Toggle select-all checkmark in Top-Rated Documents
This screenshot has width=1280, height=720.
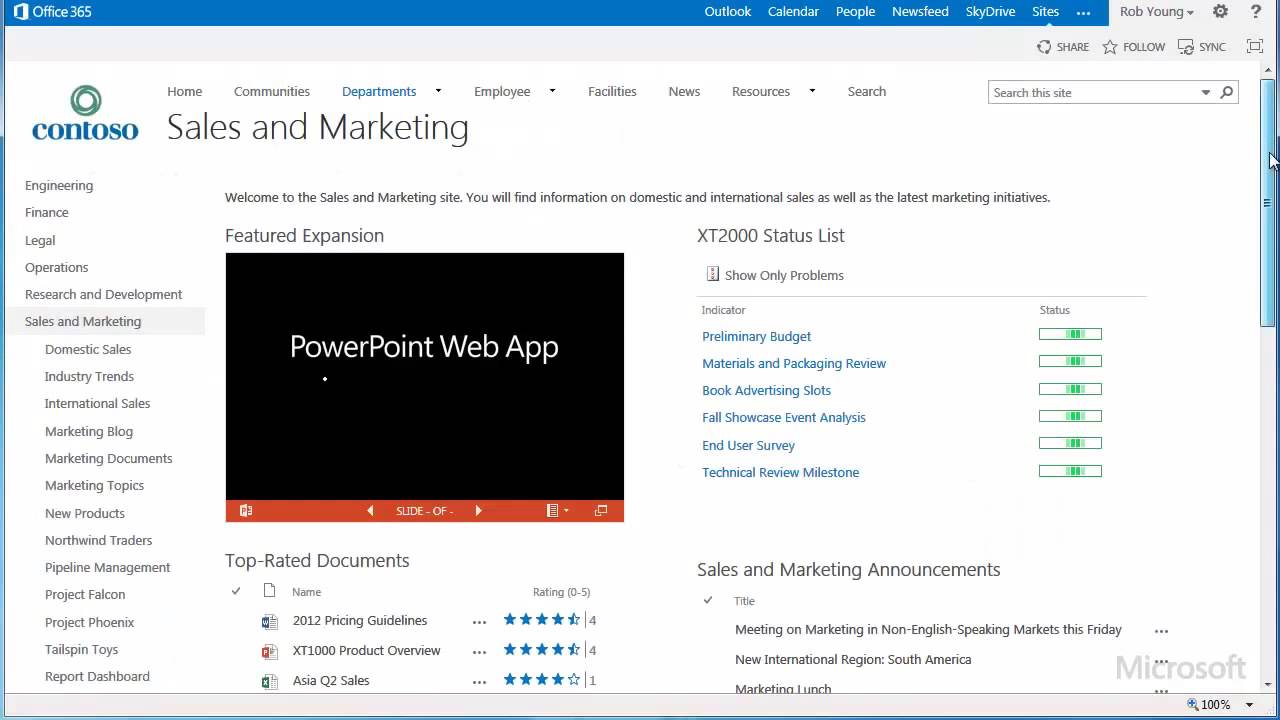pyautogui.click(x=236, y=591)
